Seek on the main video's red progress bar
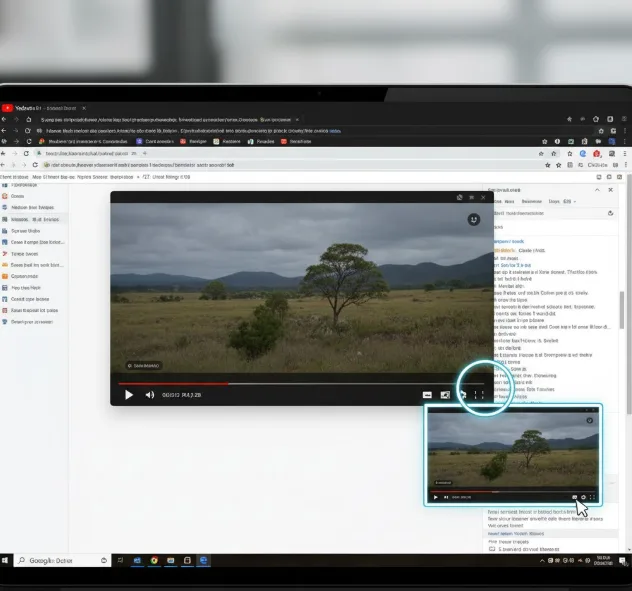 pos(200,383)
